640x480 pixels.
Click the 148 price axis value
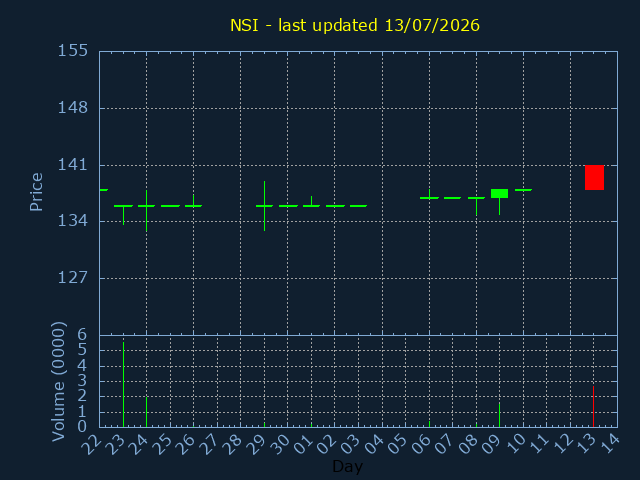[73, 108]
